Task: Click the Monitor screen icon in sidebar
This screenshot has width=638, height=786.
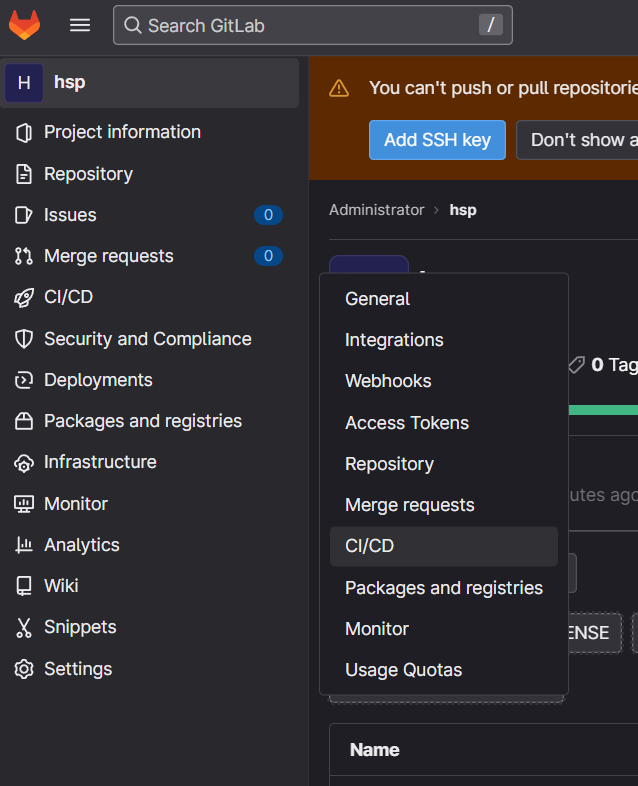Action: click(x=24, y=504)
